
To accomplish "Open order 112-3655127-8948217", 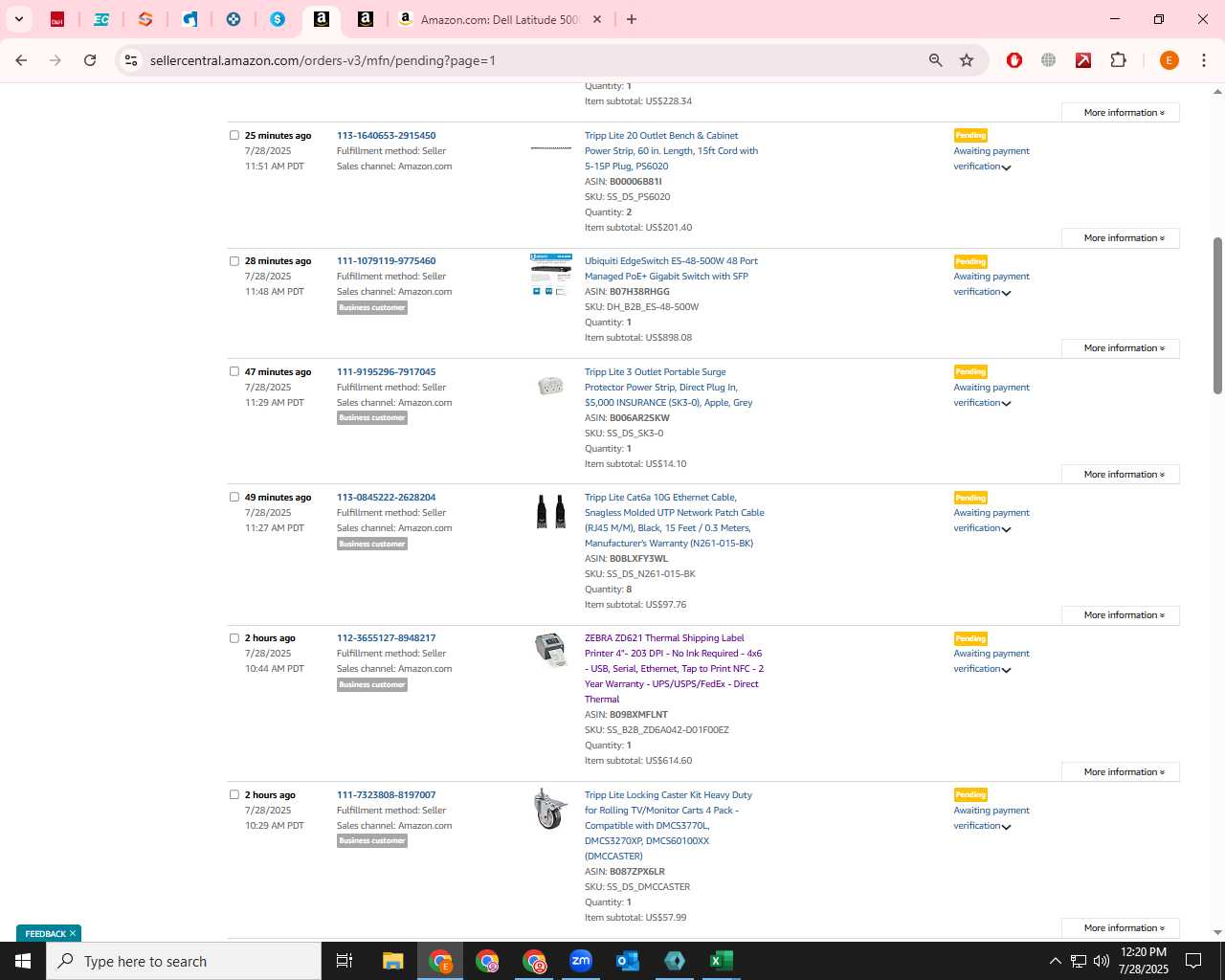I will coord(386,637).
